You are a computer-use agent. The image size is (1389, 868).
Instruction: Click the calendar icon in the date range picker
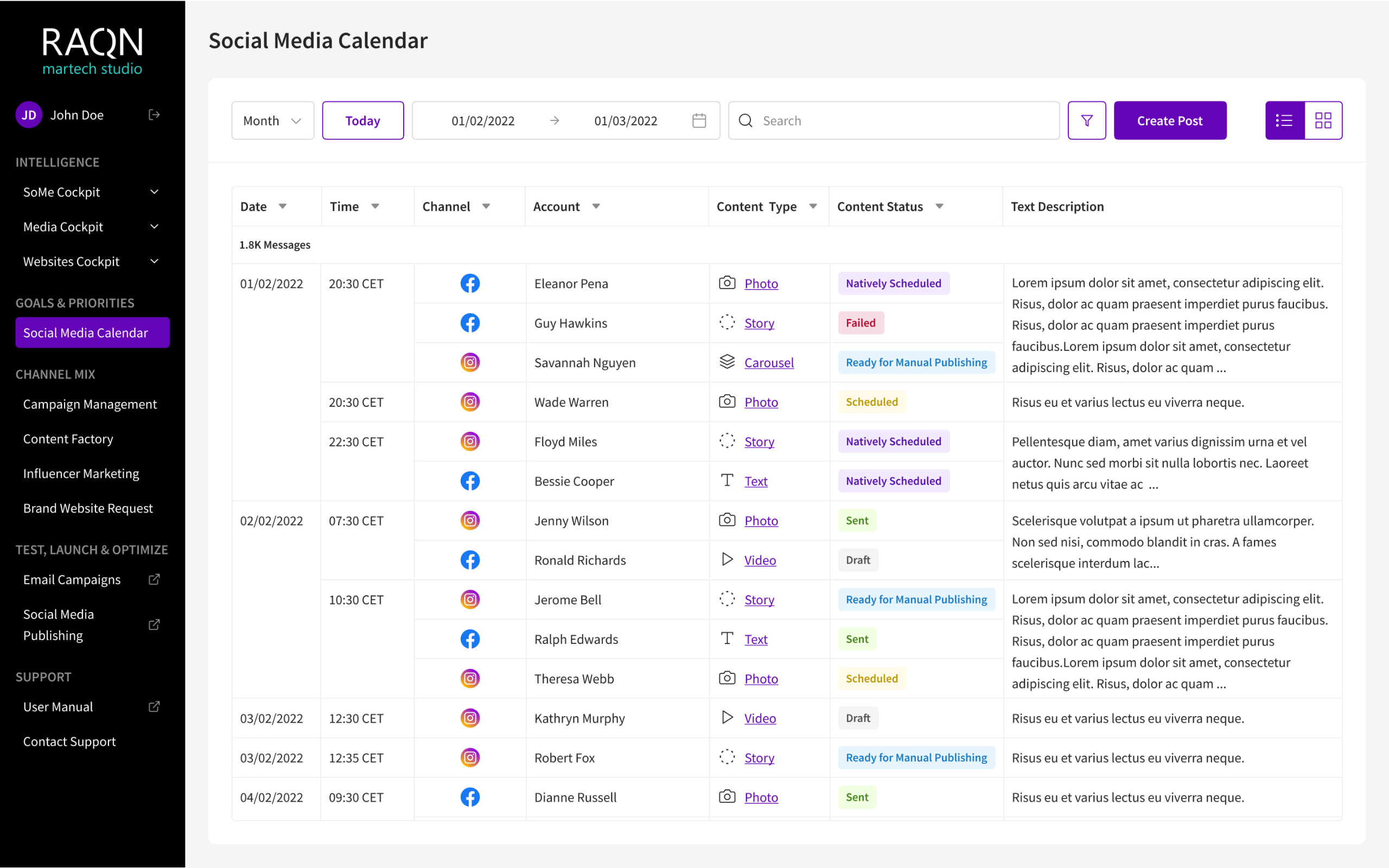pos(699,120)
